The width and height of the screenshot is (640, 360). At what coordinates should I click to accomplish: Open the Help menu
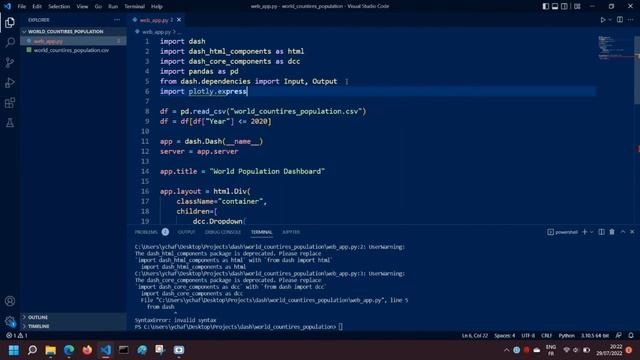pos(157,7)
